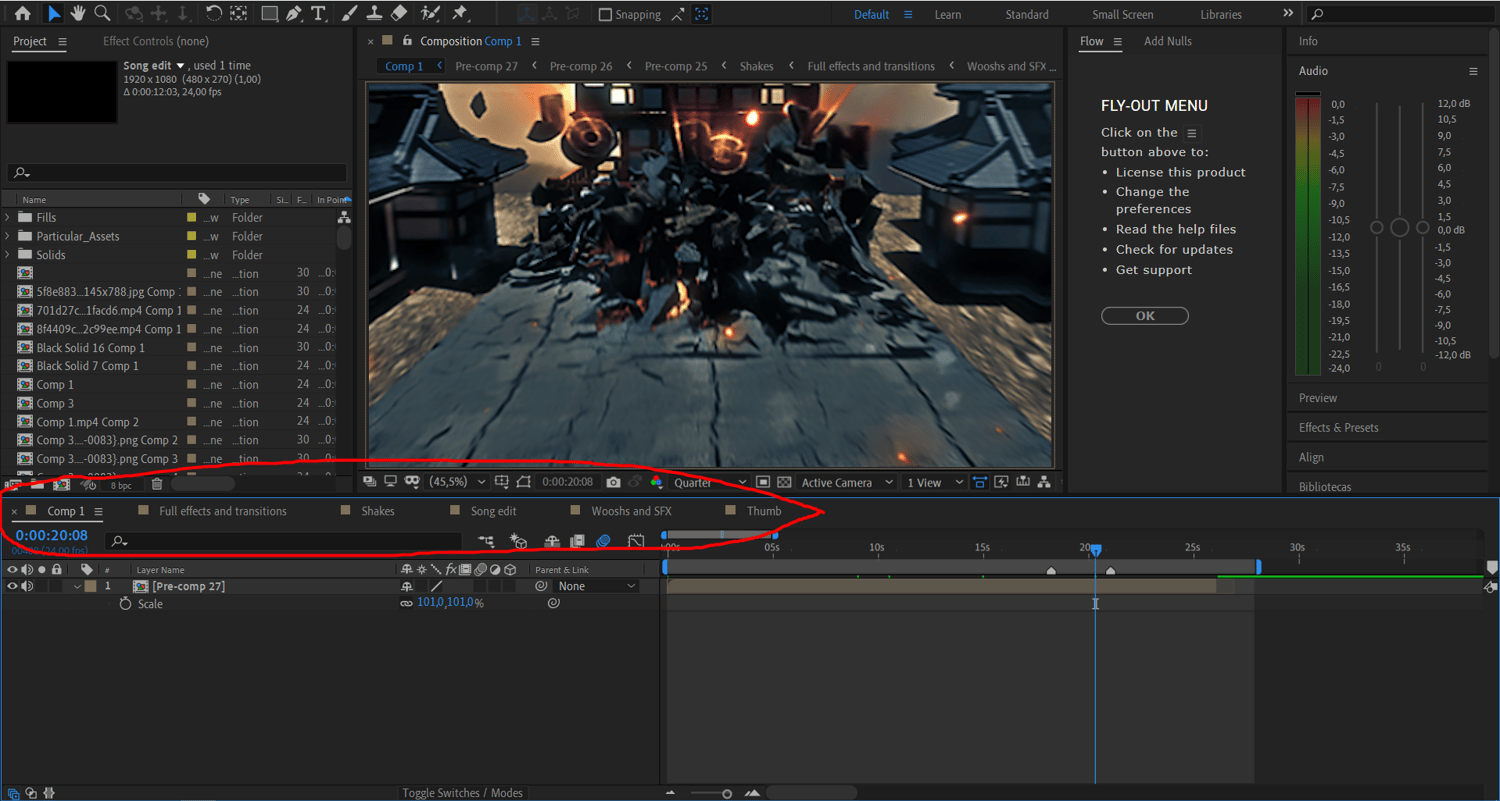Expand the Fills folder
Screen dimensions: 1500x801
click(x=8, y=217)
